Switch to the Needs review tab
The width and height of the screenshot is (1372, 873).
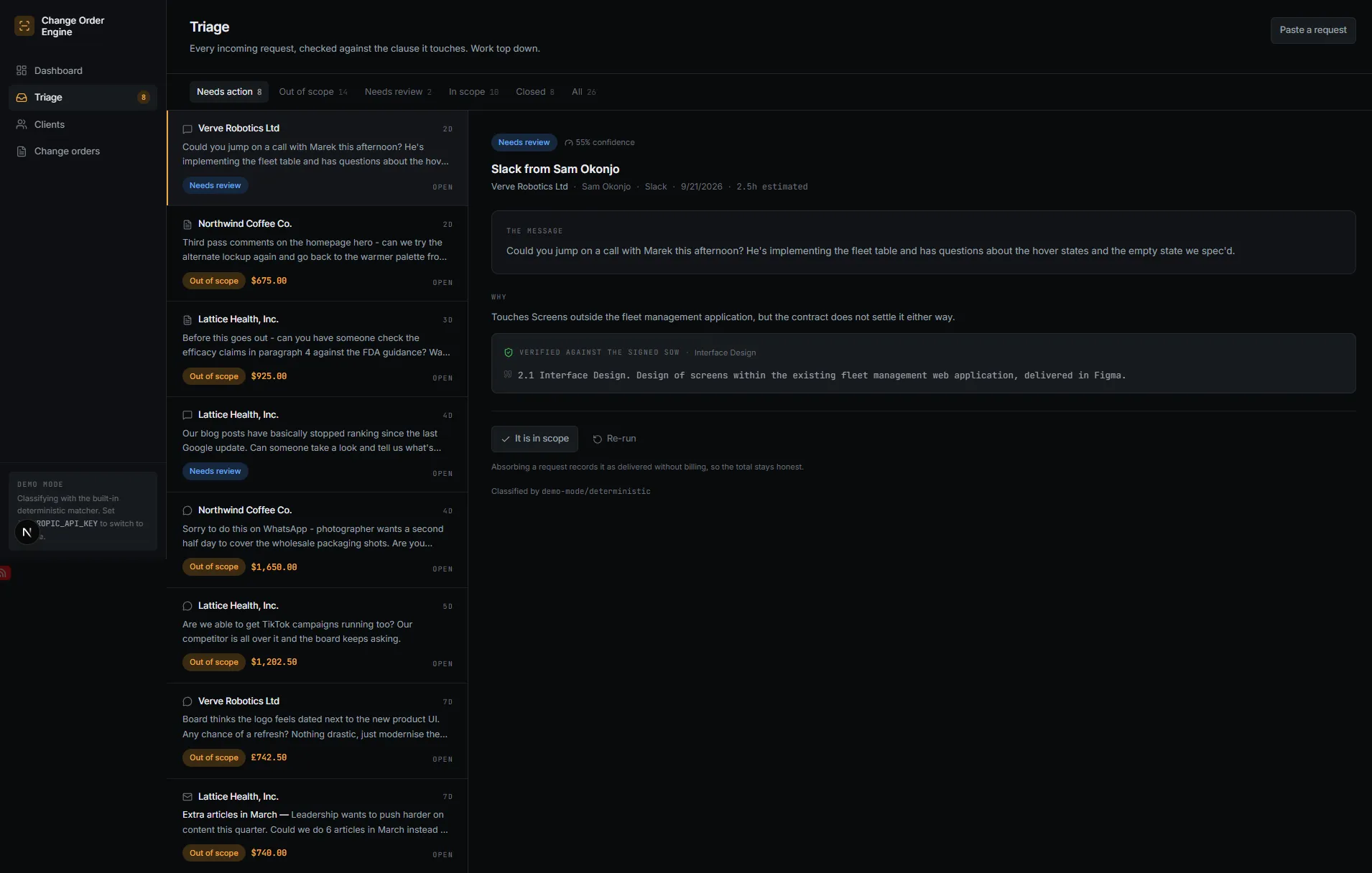(398, 92)
